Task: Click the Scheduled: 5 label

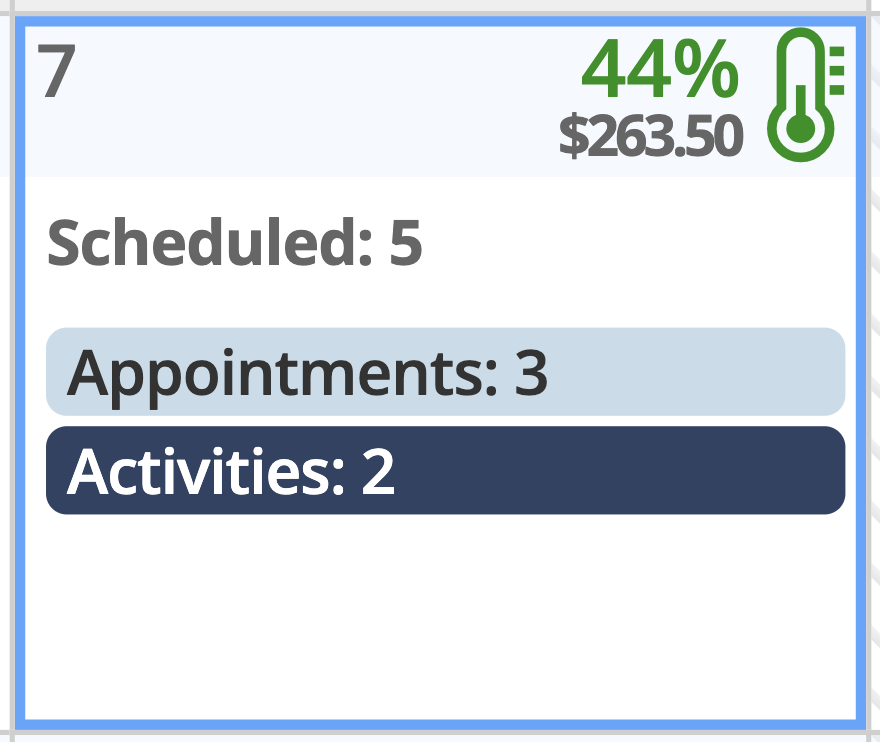Action: (x=234, y=244)
